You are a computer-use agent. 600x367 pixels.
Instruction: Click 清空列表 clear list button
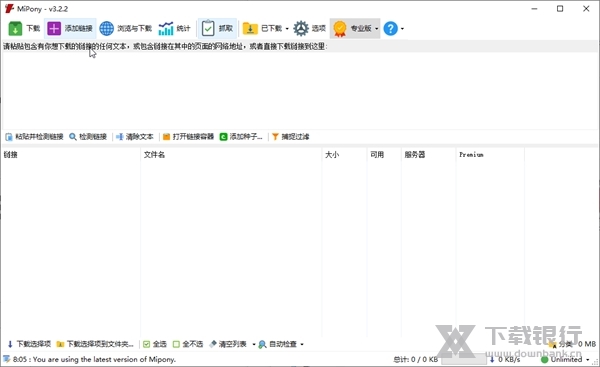[228, 344]
